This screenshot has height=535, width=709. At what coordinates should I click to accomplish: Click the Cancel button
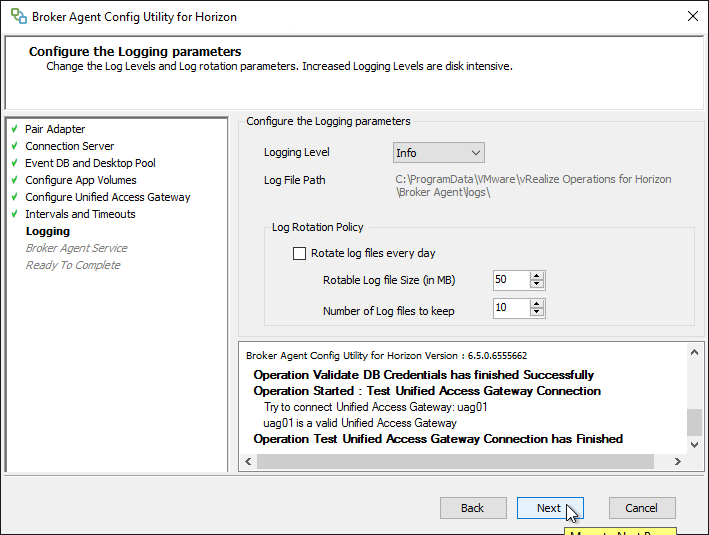pyautogui.click(x=642, y=508)
